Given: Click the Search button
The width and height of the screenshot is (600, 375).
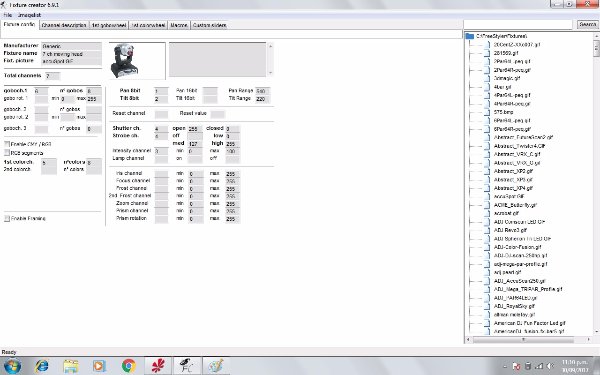Looking at the screenshot, I should (587, 24).
